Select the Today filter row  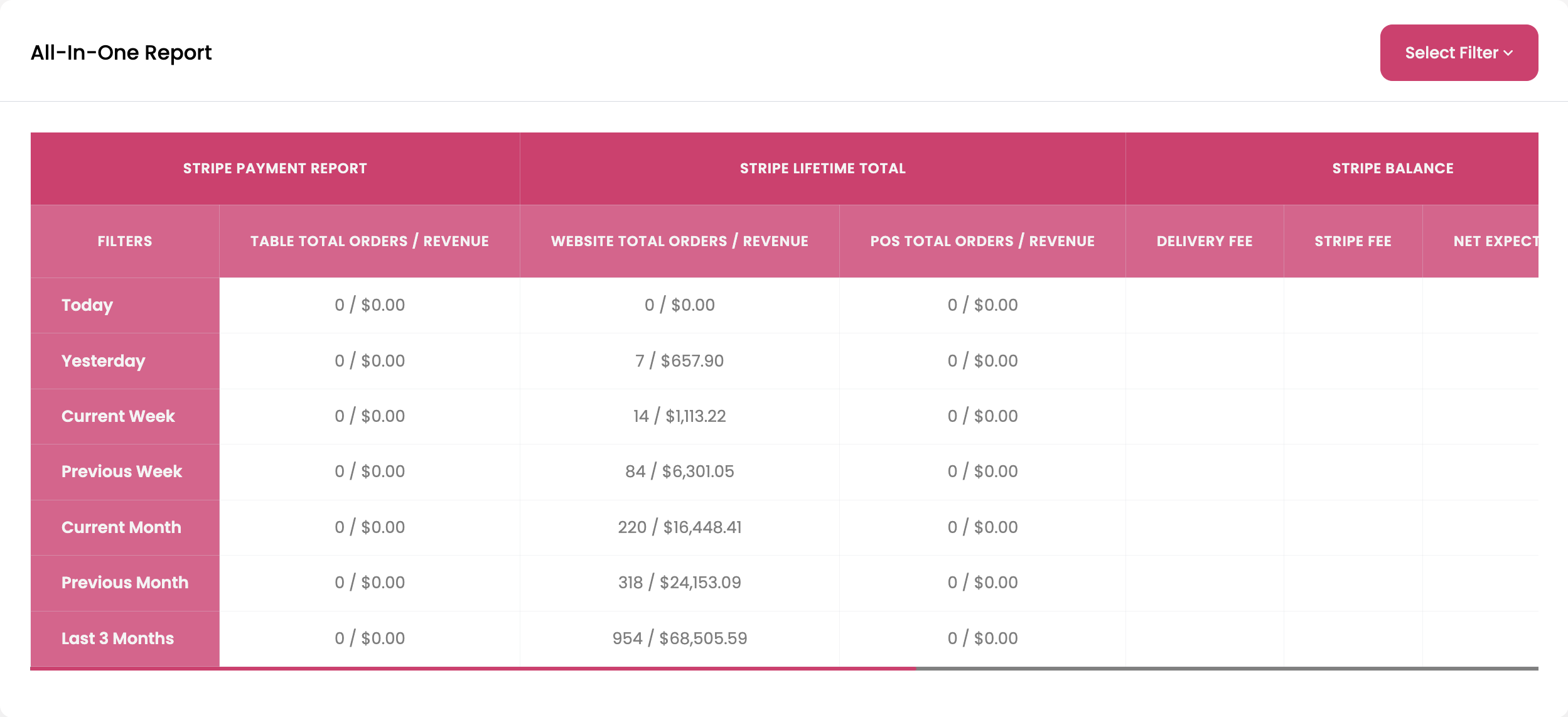(x=125, y=305)
